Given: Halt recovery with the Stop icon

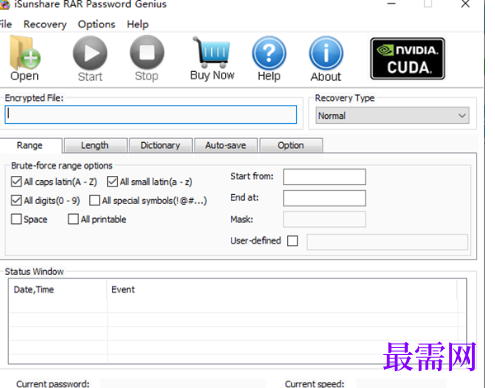Looking at the screenshot, I should pyautogui.click(x=147, y=52).
